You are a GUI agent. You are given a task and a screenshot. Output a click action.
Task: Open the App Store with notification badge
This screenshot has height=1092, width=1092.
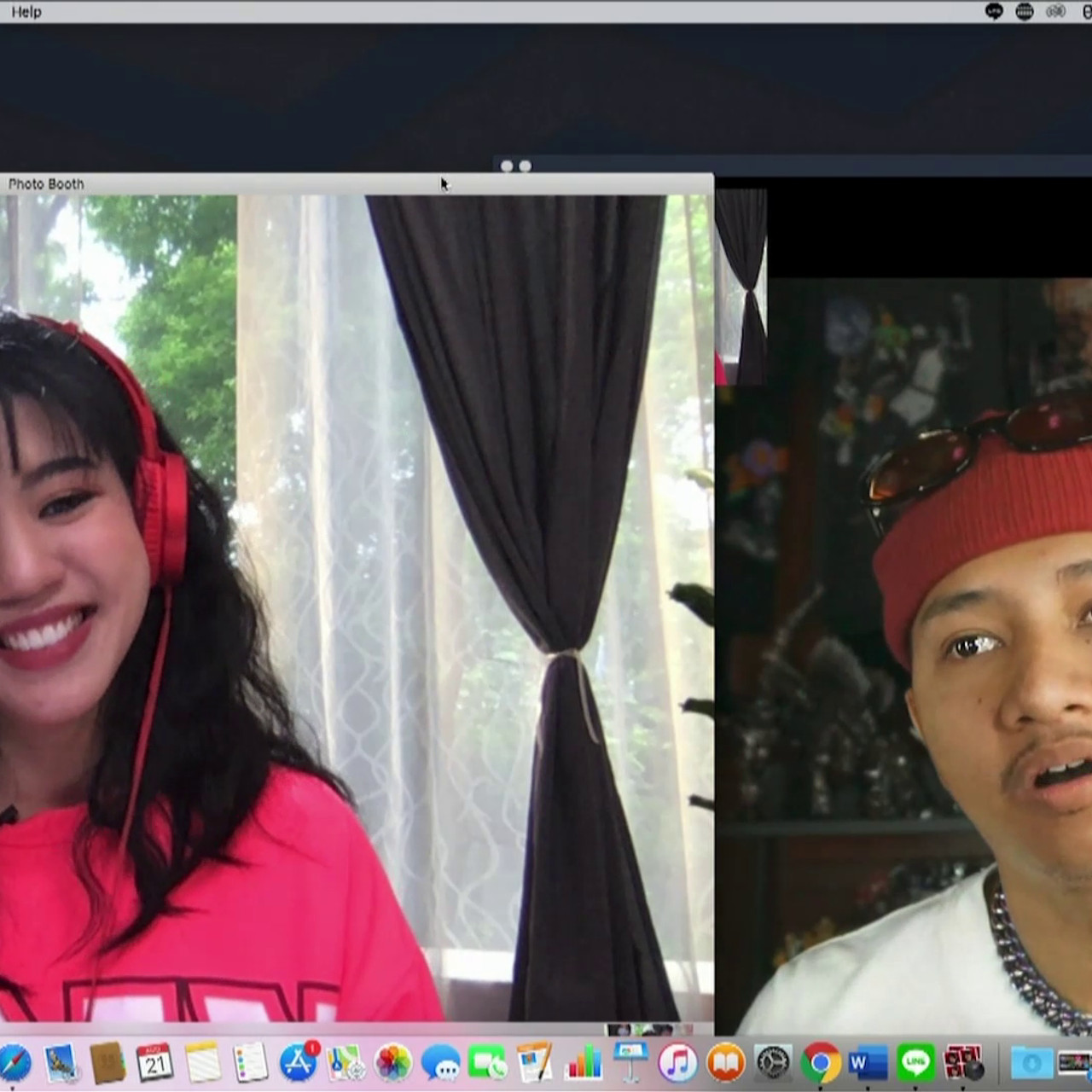point(299,1063)
